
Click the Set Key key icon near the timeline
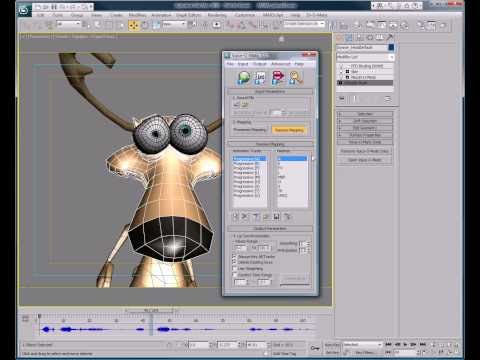[315, 348]
